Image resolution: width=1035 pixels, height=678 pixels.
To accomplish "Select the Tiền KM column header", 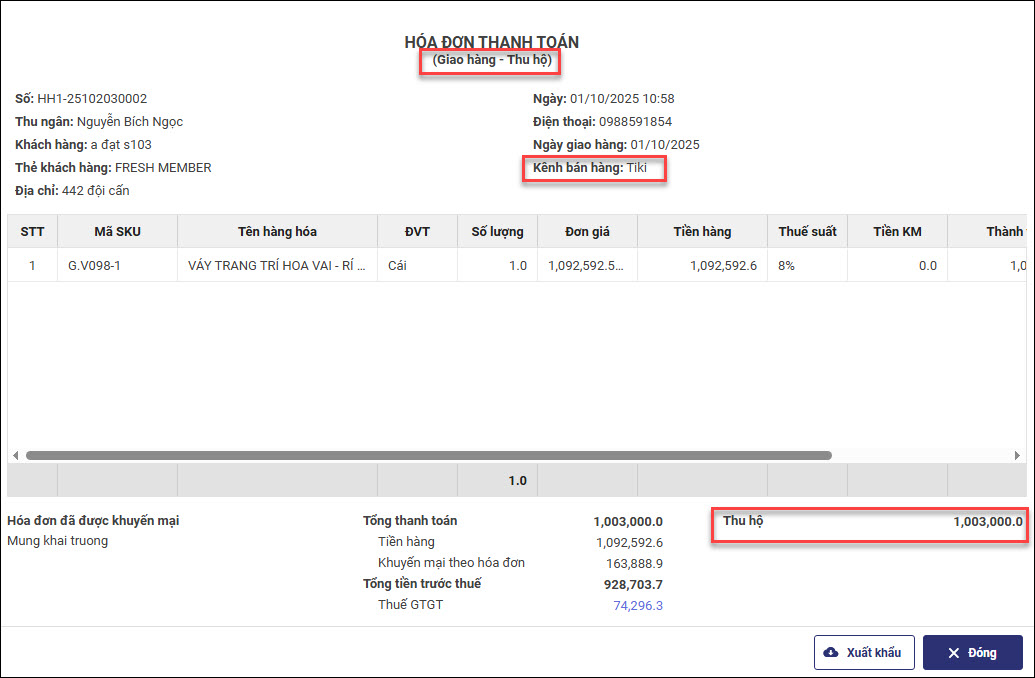I will pyautogui.click(x=897, y=232).
